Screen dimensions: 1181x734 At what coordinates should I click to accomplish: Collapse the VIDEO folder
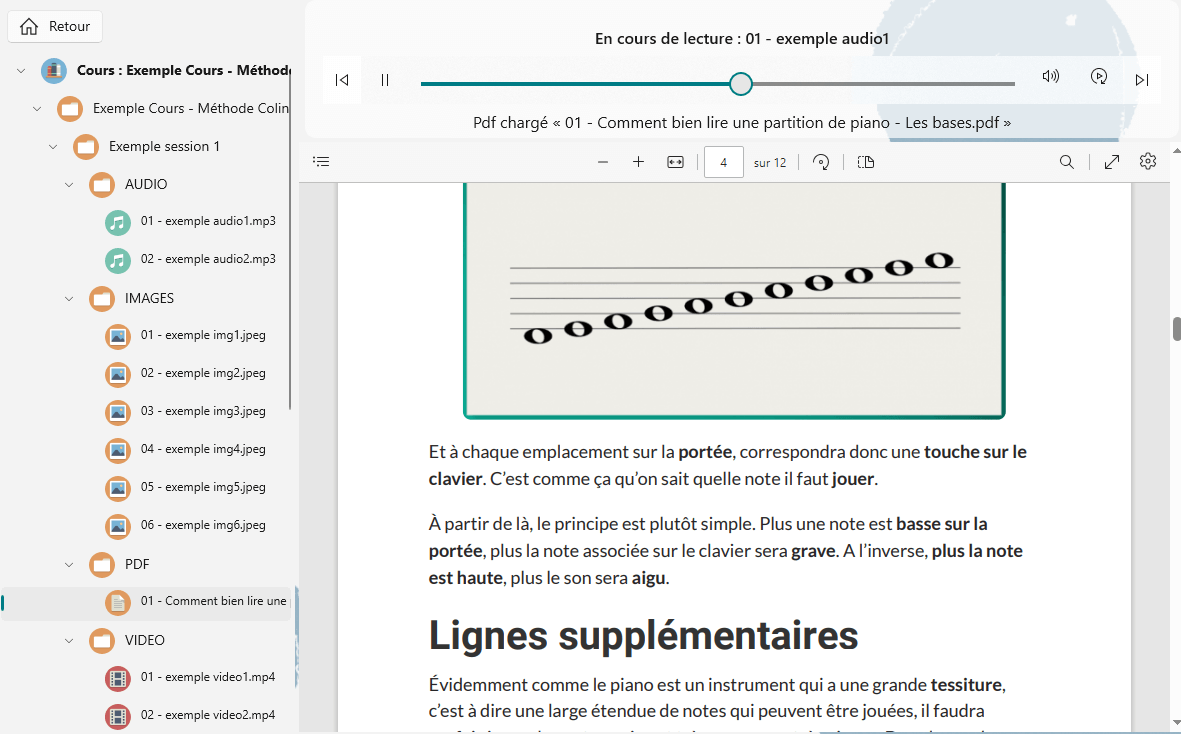coord(69,641)
